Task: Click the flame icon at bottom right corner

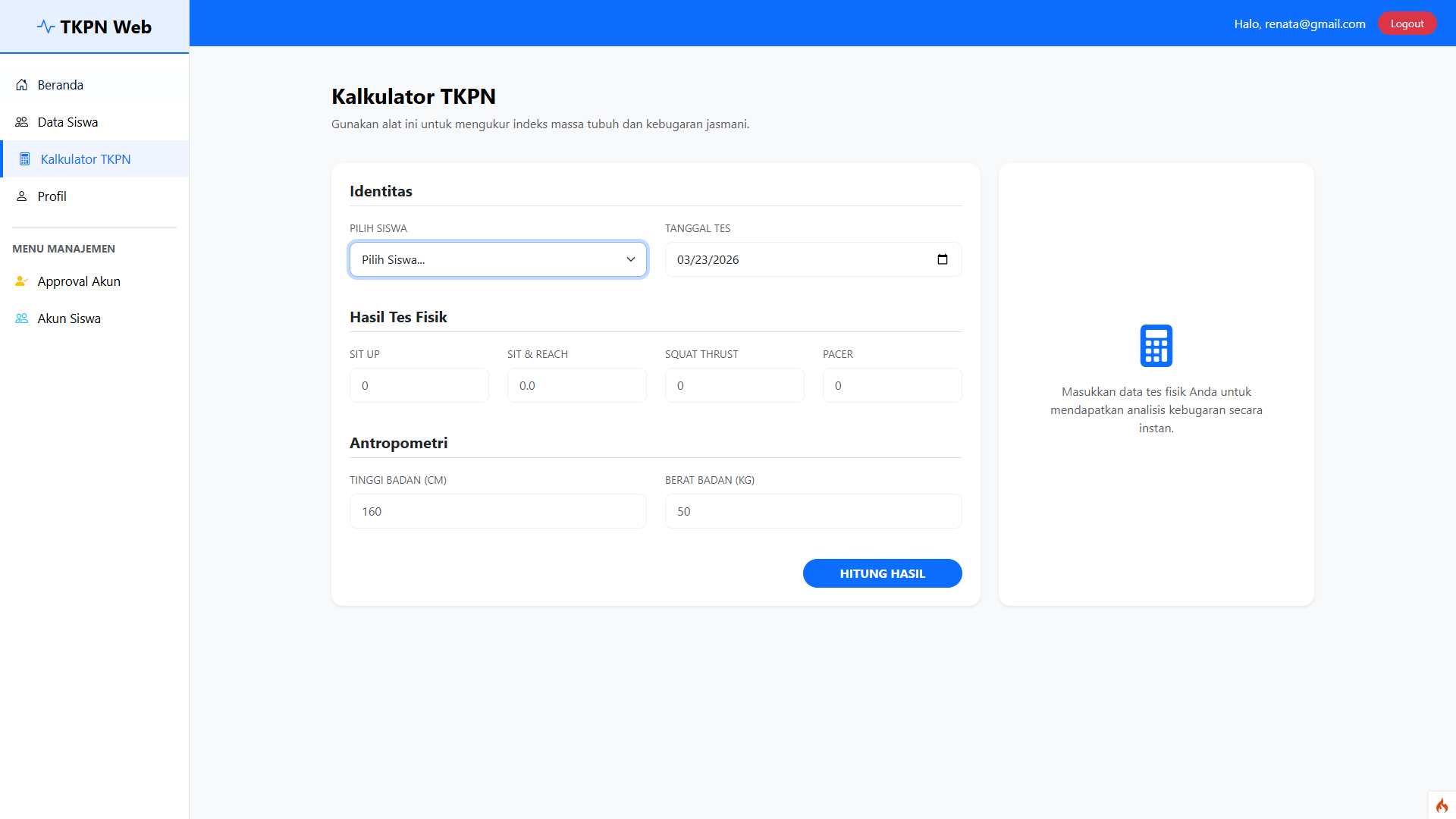Action: point(1442,805)
